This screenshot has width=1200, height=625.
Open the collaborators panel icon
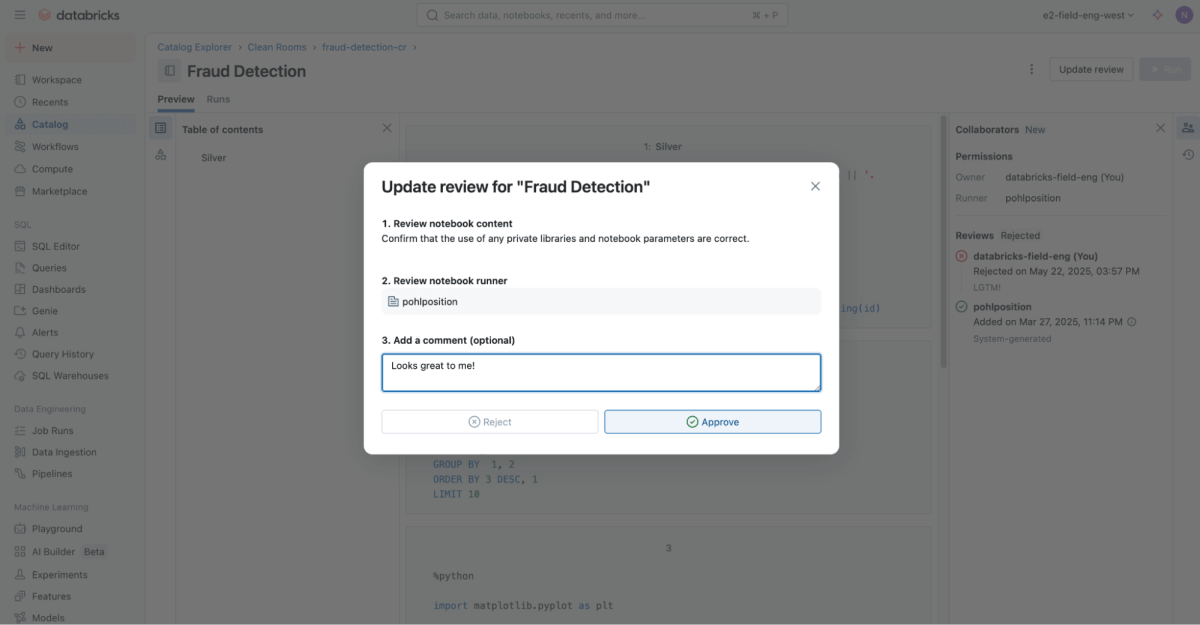pos(1187,128)
